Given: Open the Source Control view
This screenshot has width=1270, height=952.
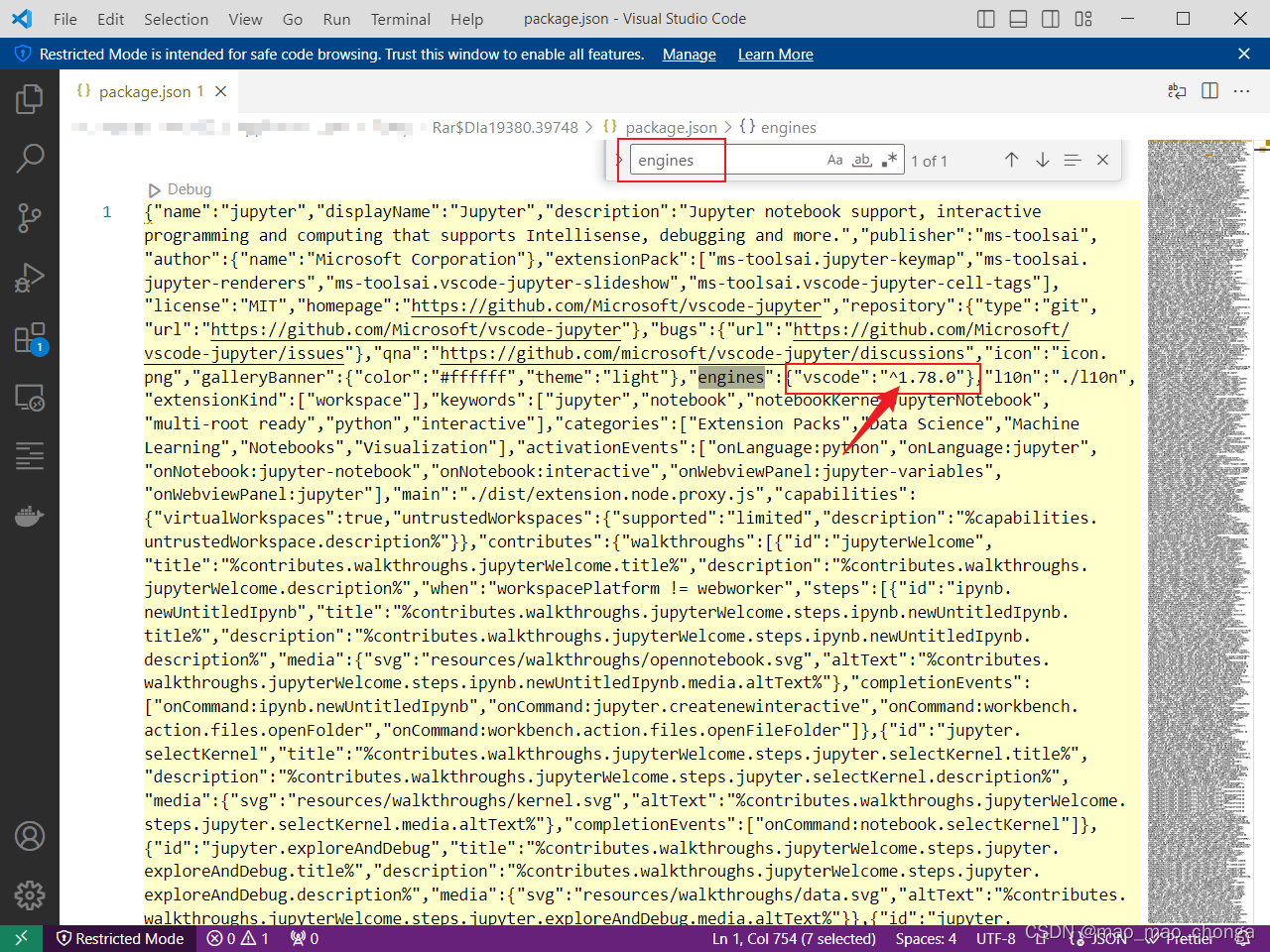Looking at the screenshot, I should point(30,217).
